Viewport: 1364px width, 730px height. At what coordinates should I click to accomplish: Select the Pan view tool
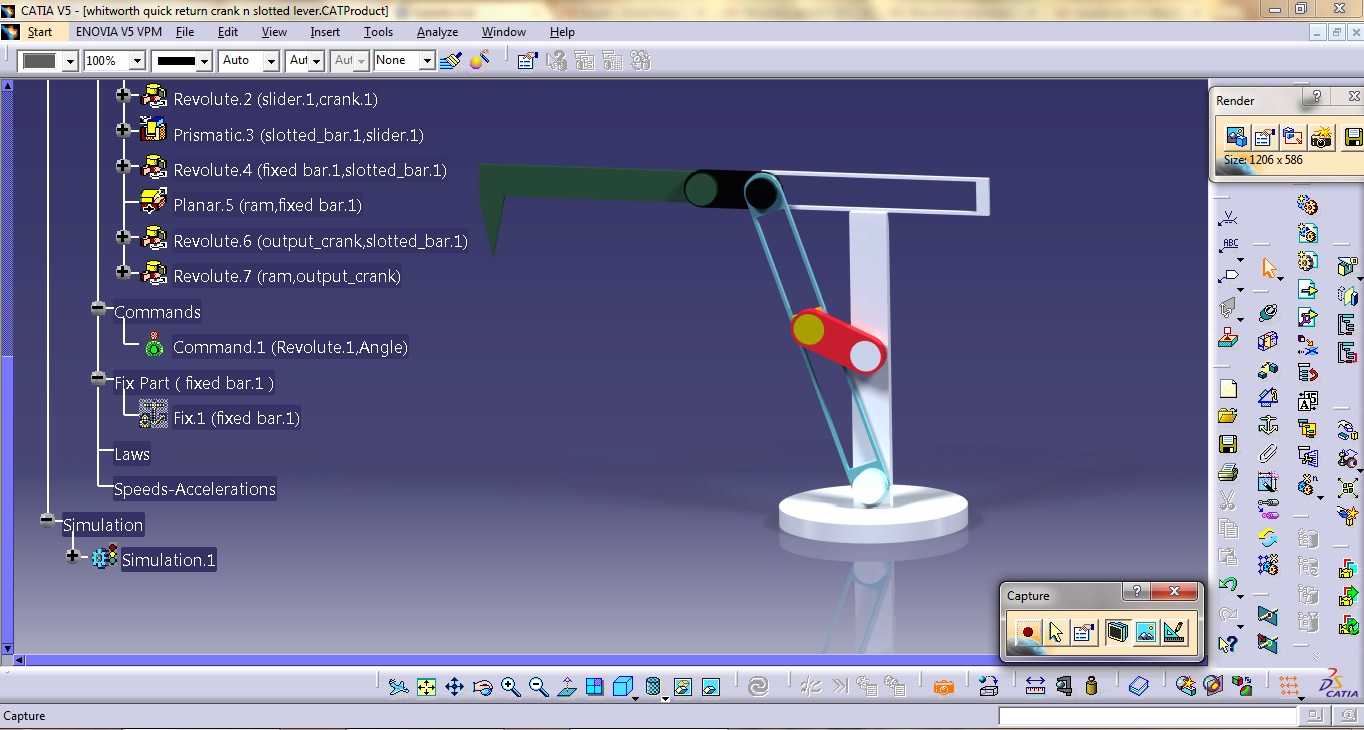[454, 687]
